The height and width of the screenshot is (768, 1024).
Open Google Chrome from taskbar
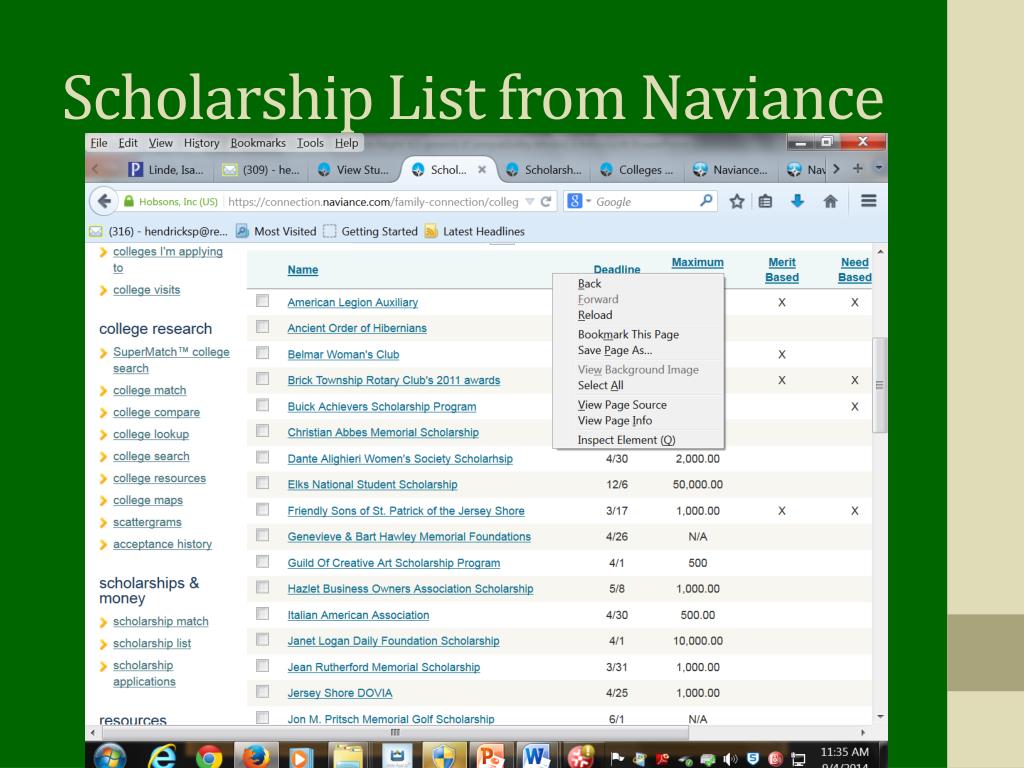[x=209, y=757]
